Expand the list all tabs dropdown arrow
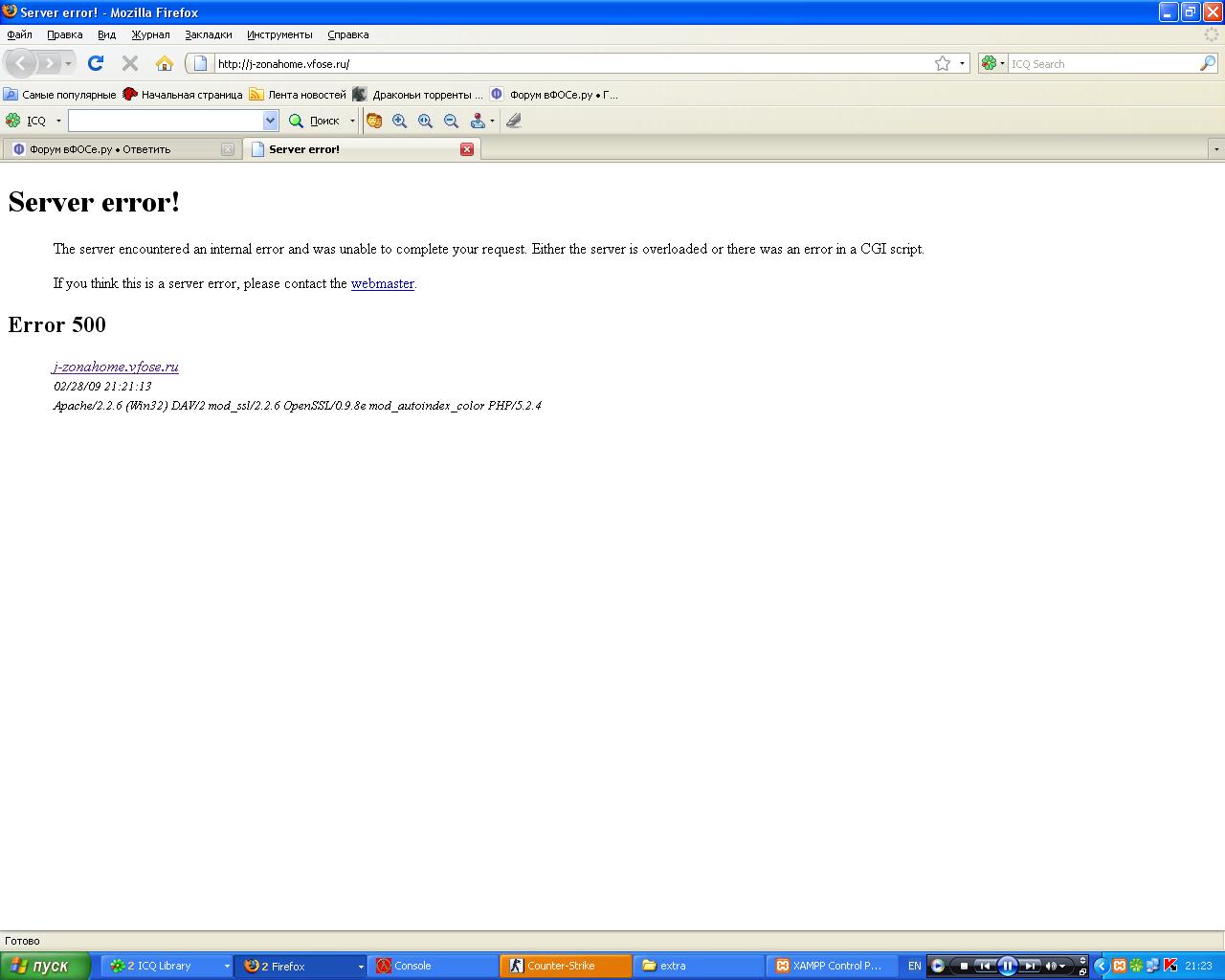Image resolution: width=1225 pixels, height=980 pixels. click(1216, 149)
